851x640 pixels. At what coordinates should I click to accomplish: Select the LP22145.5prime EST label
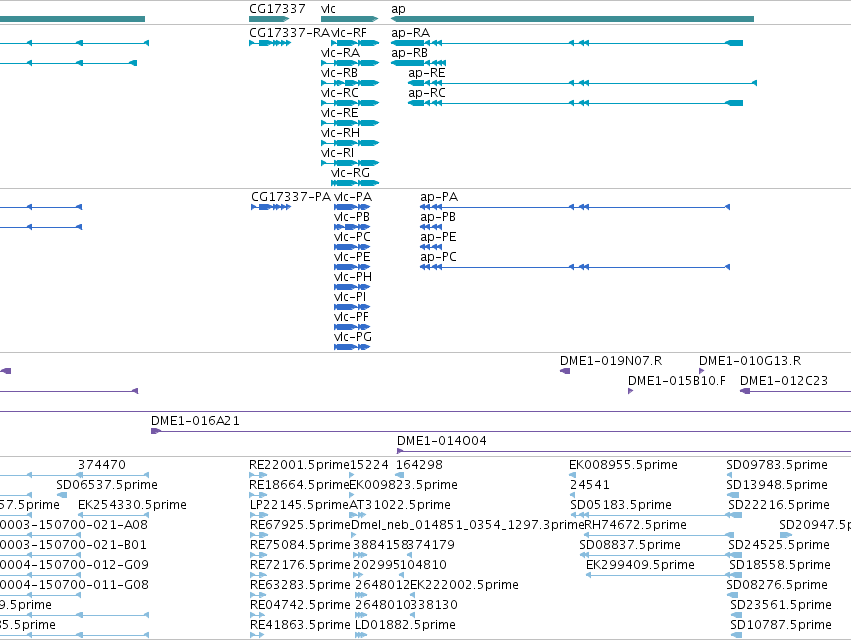click(x=299, y=505)
